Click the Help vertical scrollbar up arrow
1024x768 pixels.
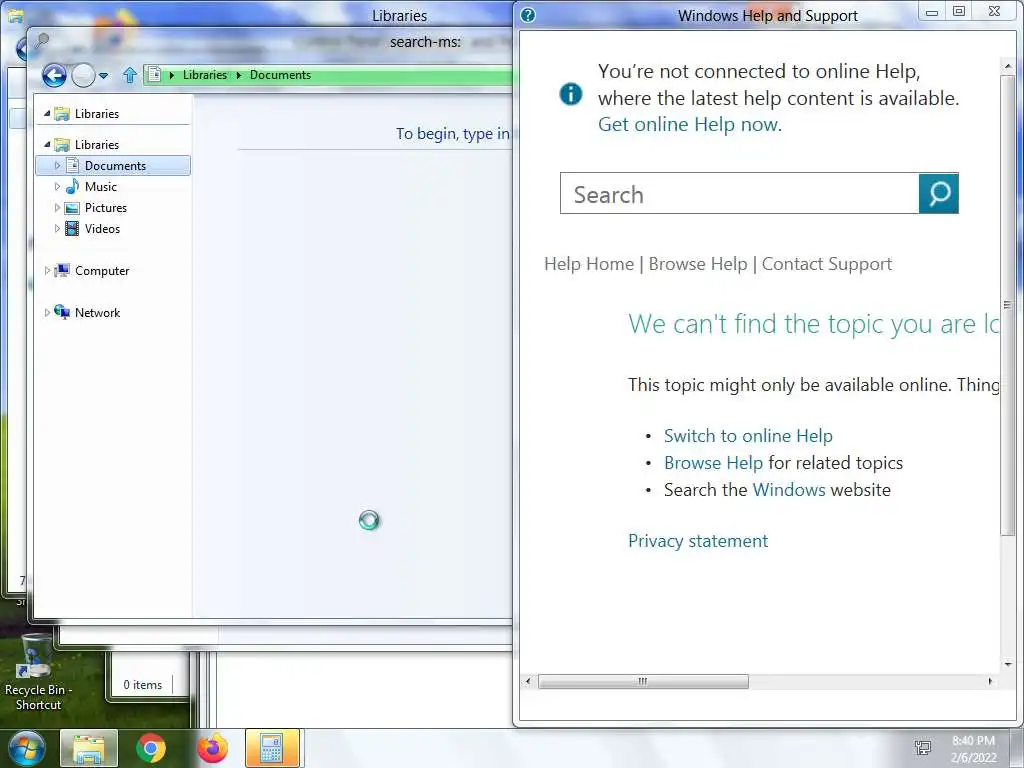coord(1008,66)
